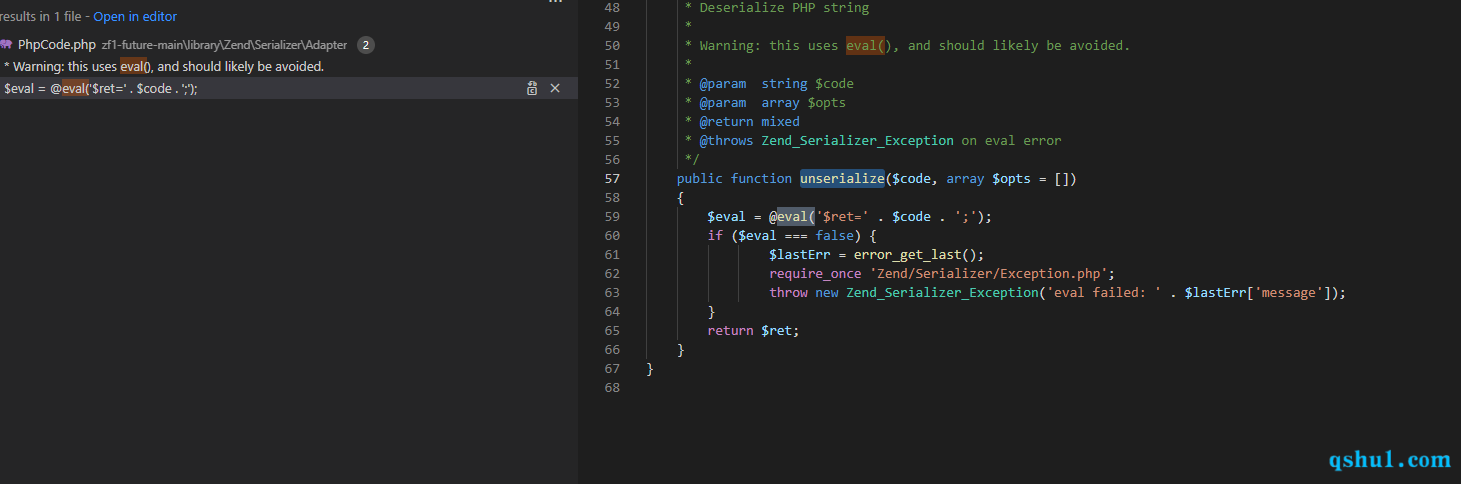
Task: Click 'array $opts = []' parameter
Action: [x=1007, y=179]
